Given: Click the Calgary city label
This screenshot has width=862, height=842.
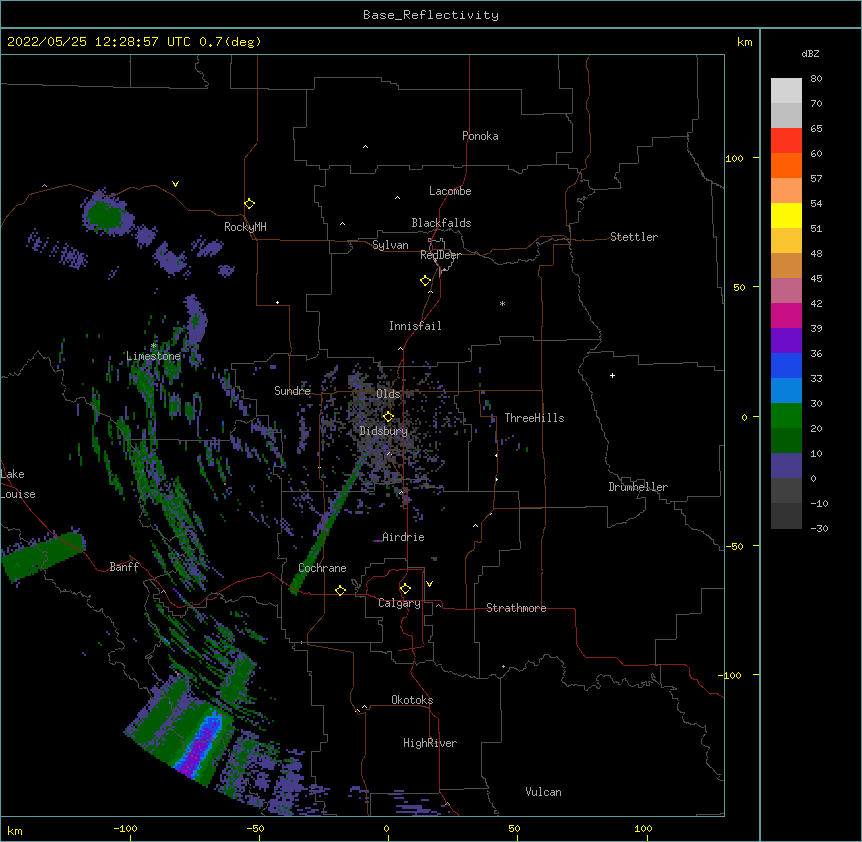Looking at the screenshot, I should tap(399, 603).
